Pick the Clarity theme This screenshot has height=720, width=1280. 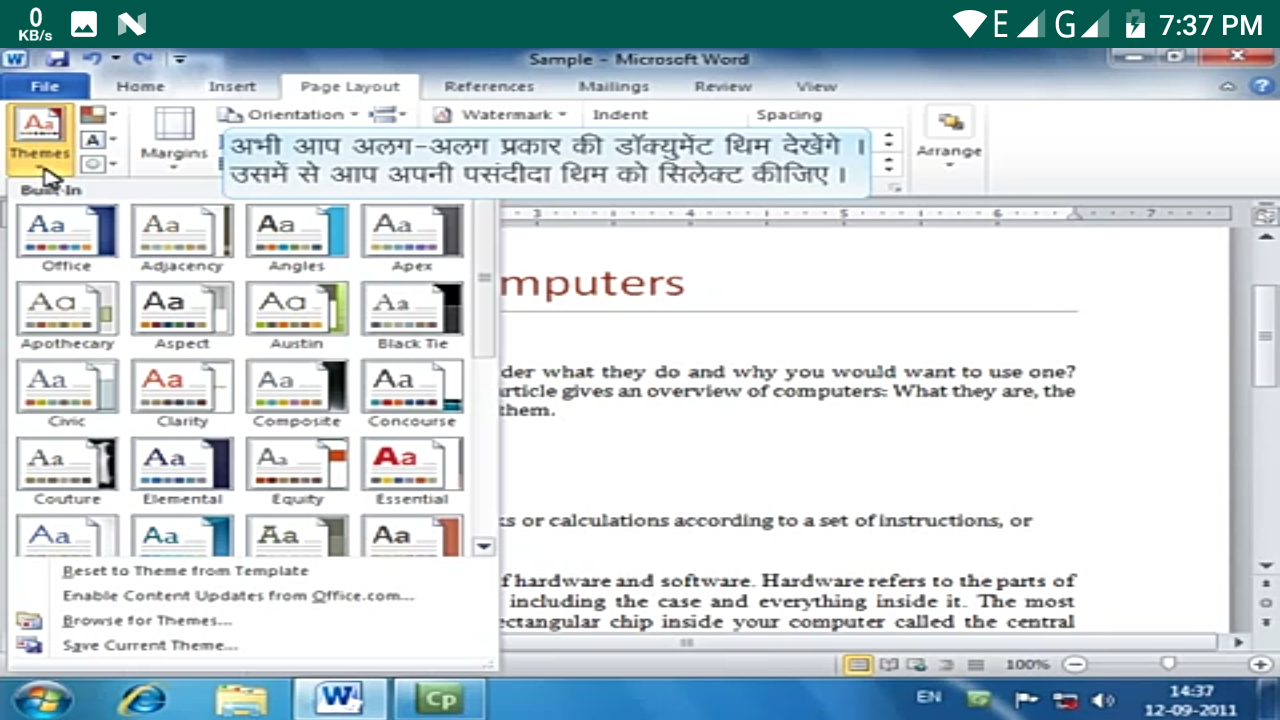point(182,394)
